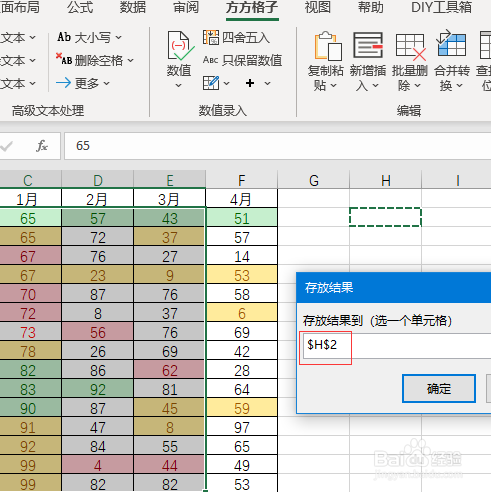The width and height of the screenshot is (491, 492).
Task: Click the edit-table pencil icon in 数值录入
Action: tap(211, 83)
